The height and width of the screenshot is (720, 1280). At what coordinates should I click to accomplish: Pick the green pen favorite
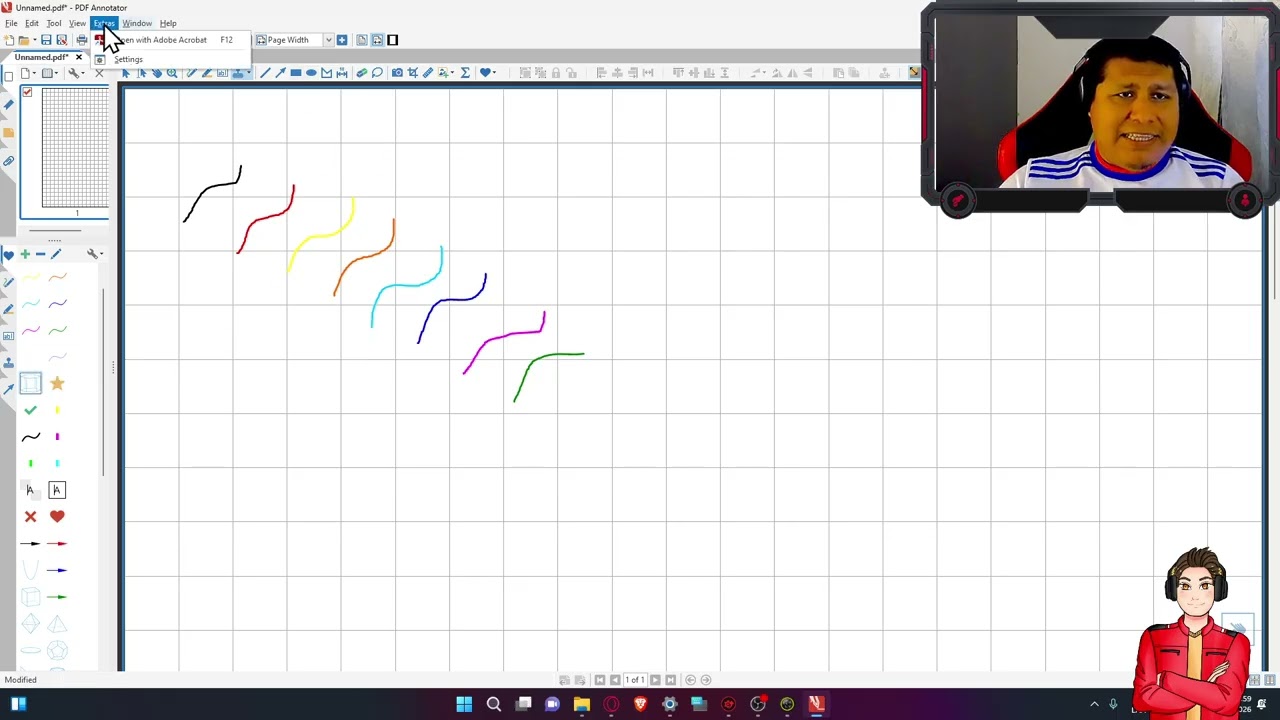(57, 330)
